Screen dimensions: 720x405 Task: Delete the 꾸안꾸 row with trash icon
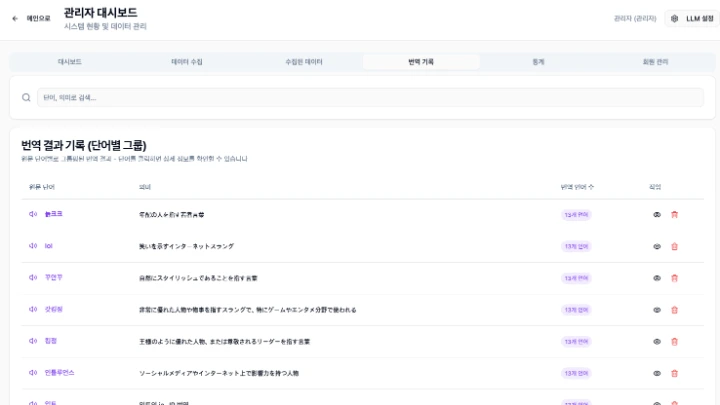[x=675, y=278]
